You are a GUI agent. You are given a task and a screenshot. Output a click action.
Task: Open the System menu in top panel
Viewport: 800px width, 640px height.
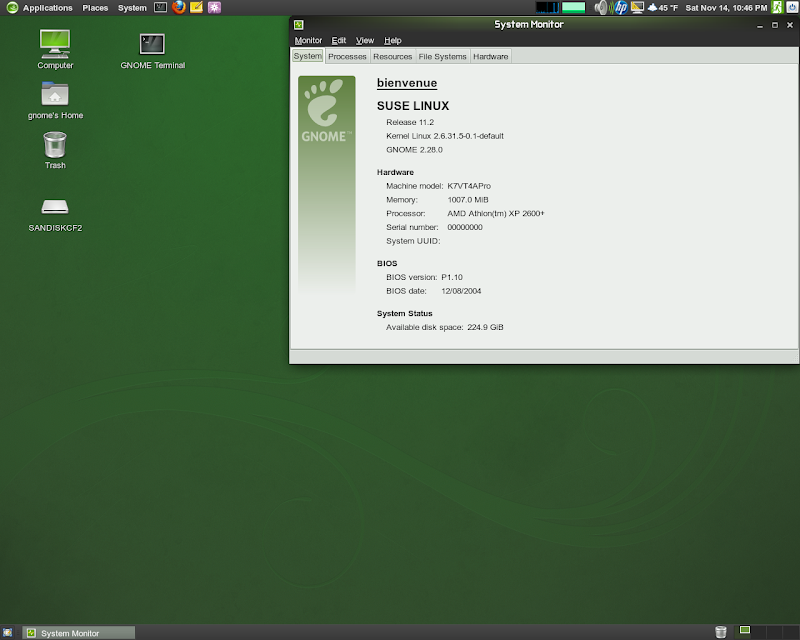(x=132, y=8)
